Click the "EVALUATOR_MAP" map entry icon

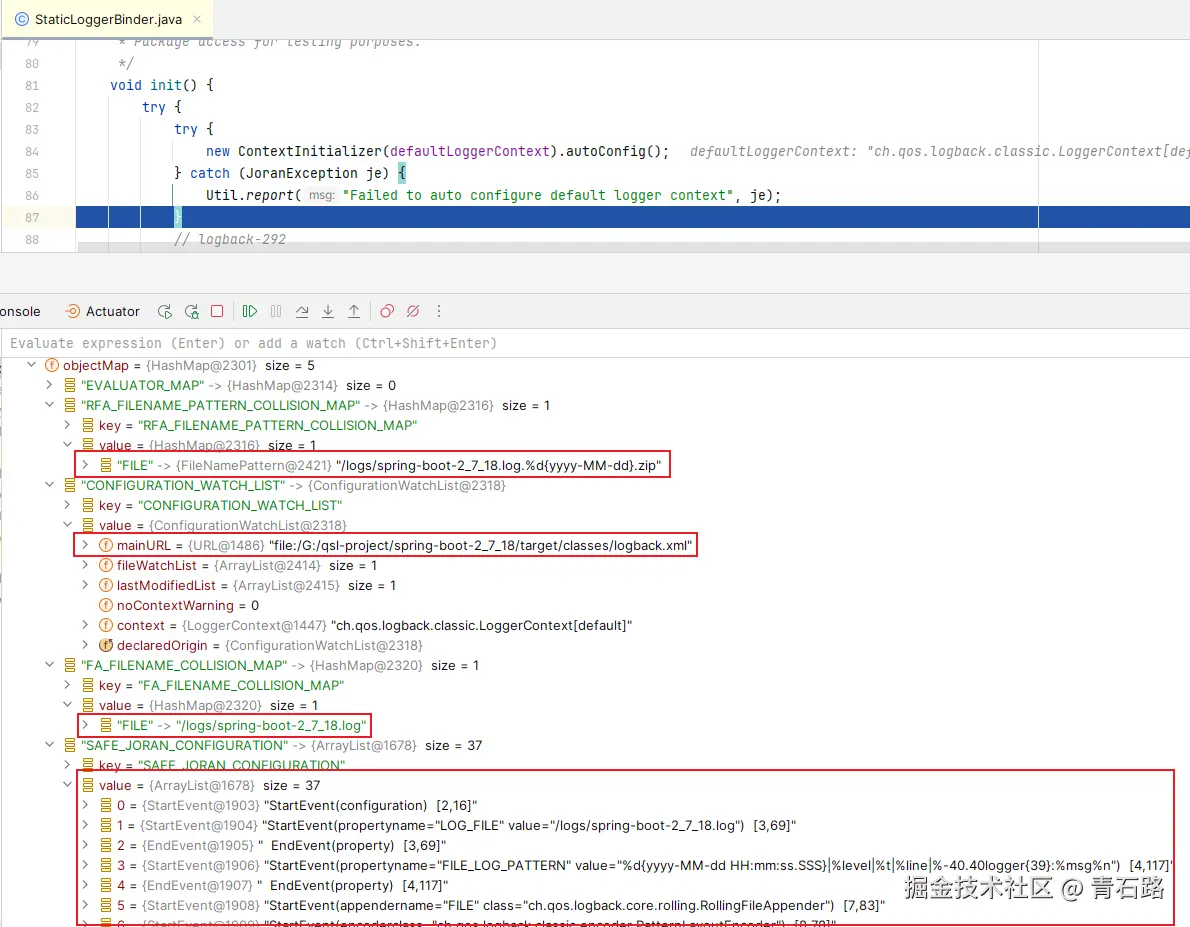point(70,385)
